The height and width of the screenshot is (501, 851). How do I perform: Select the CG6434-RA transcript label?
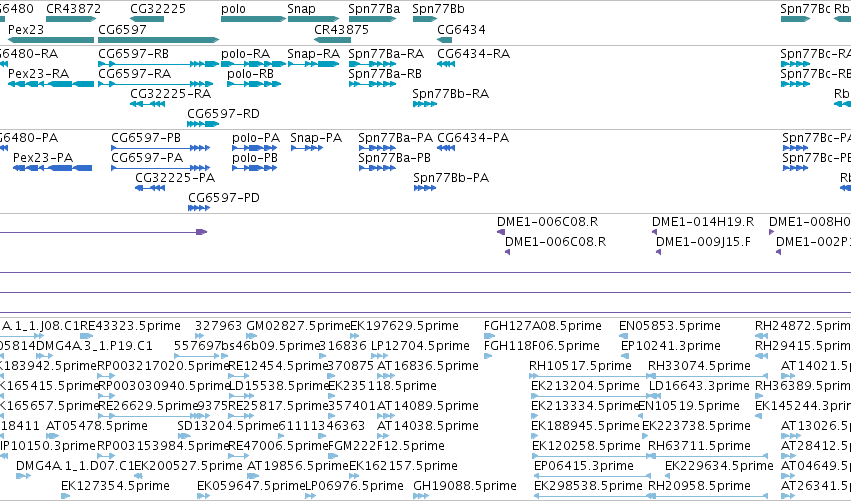tap(473, 54)
